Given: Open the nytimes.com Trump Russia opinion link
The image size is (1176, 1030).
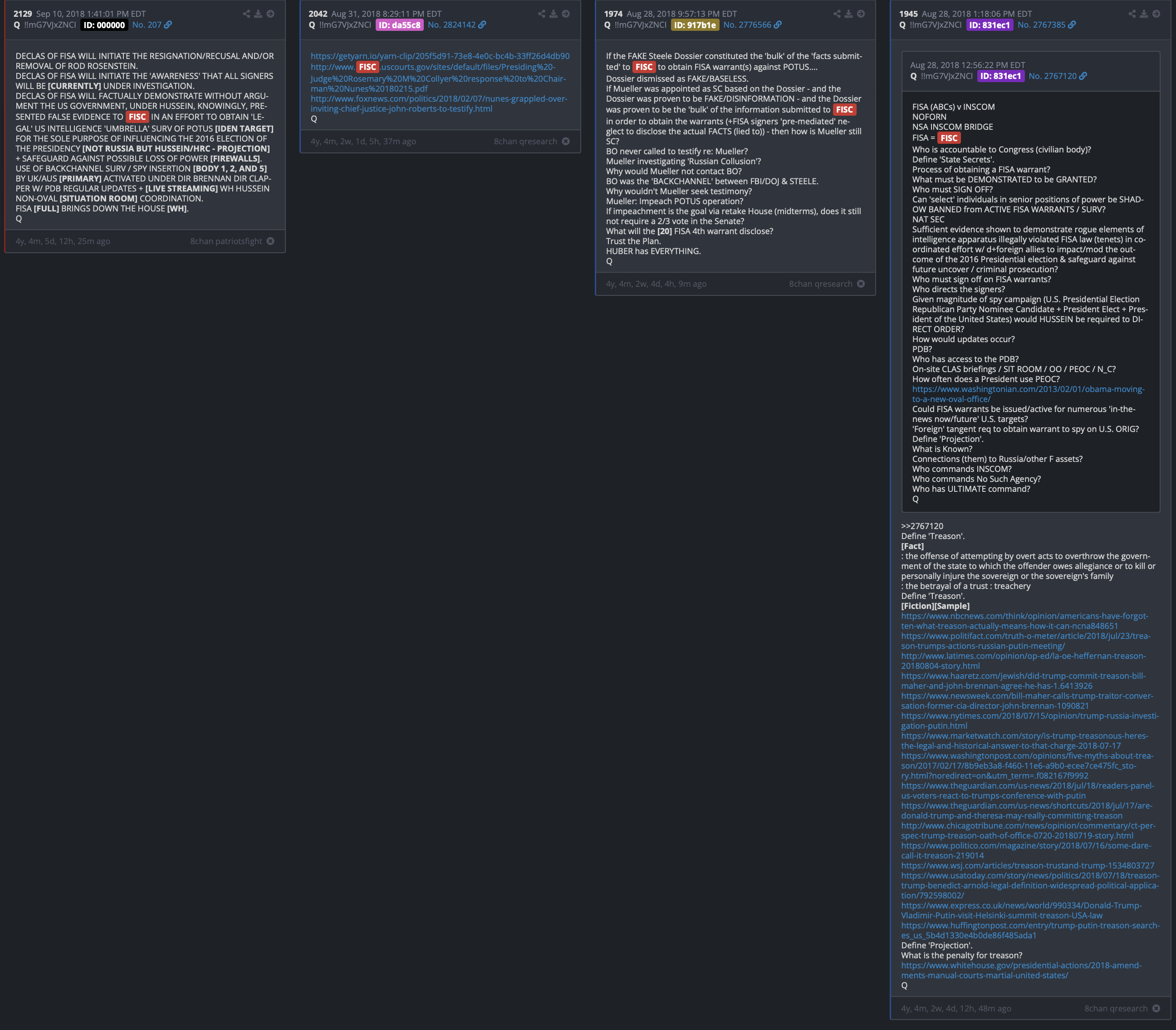Looking at the screenshot, I should pyautogui.click(x=1030, y=721).
